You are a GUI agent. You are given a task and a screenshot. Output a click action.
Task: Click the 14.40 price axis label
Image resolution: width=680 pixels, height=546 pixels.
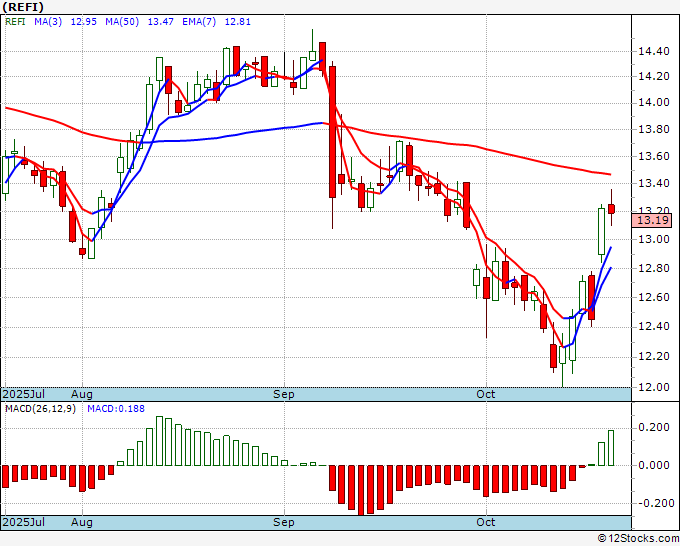654,52
